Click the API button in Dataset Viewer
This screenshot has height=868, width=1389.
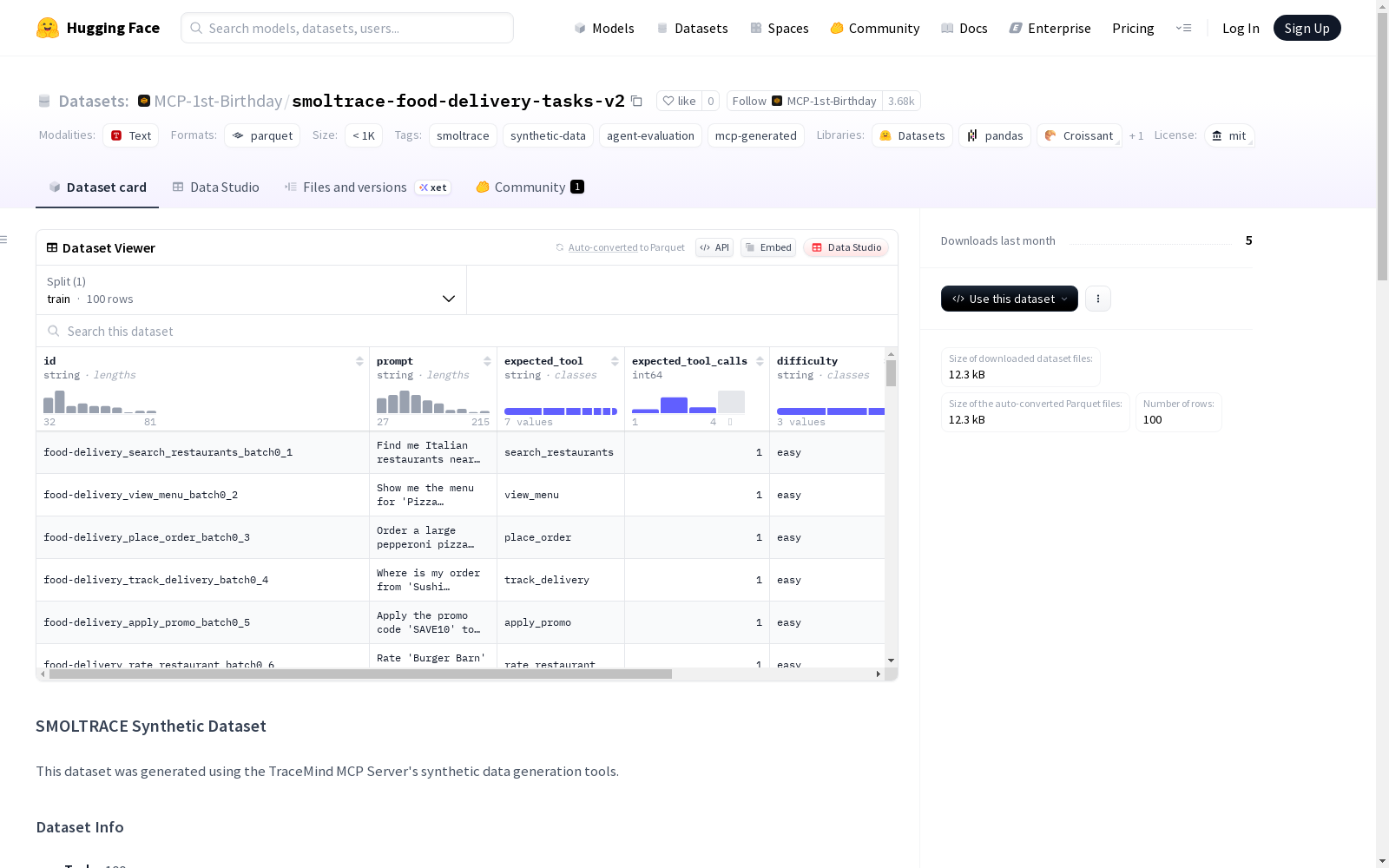[714, 247]
